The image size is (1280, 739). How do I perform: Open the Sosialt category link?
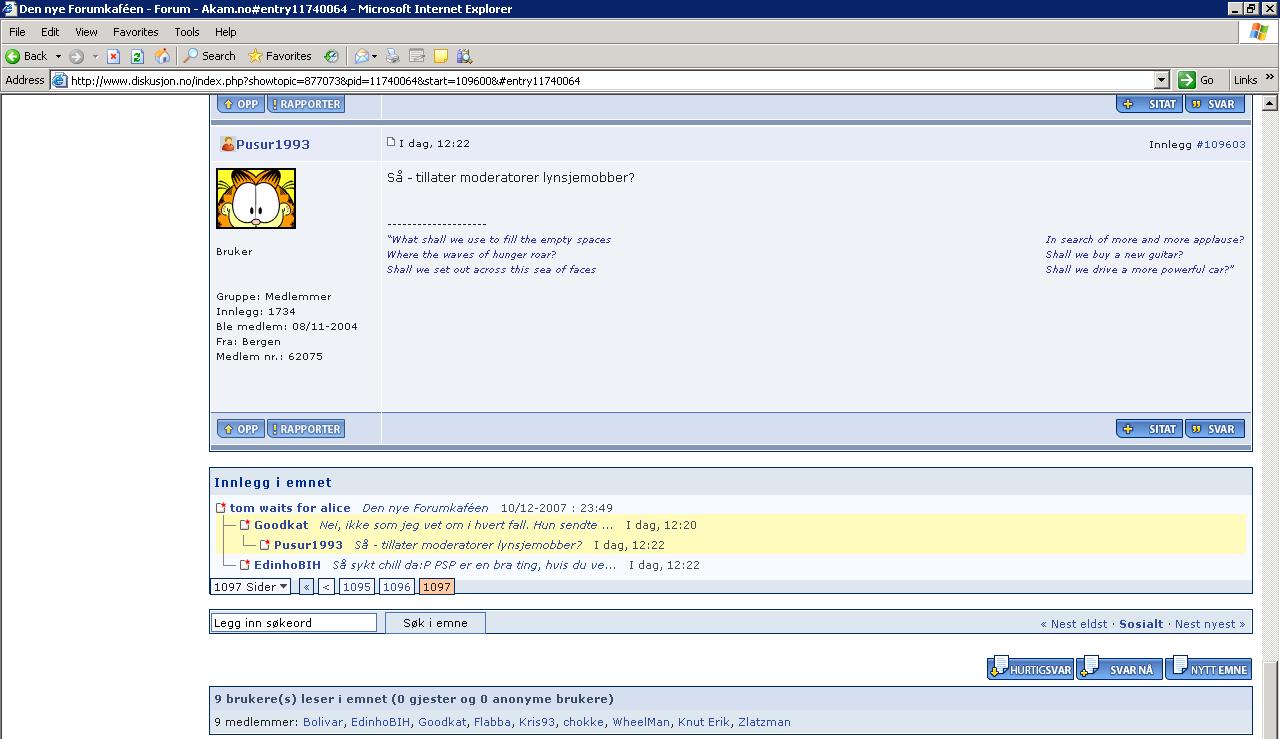coord(1141,624)
